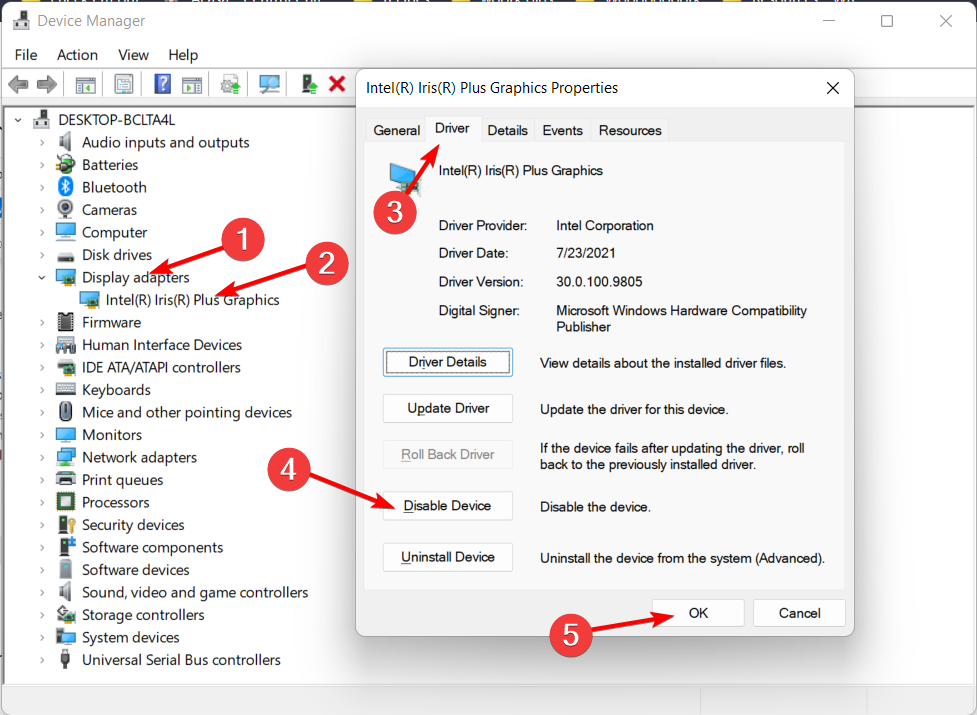The image size is (977, 715).
Task: Switch to the Events tab
Action: (563, 130)
